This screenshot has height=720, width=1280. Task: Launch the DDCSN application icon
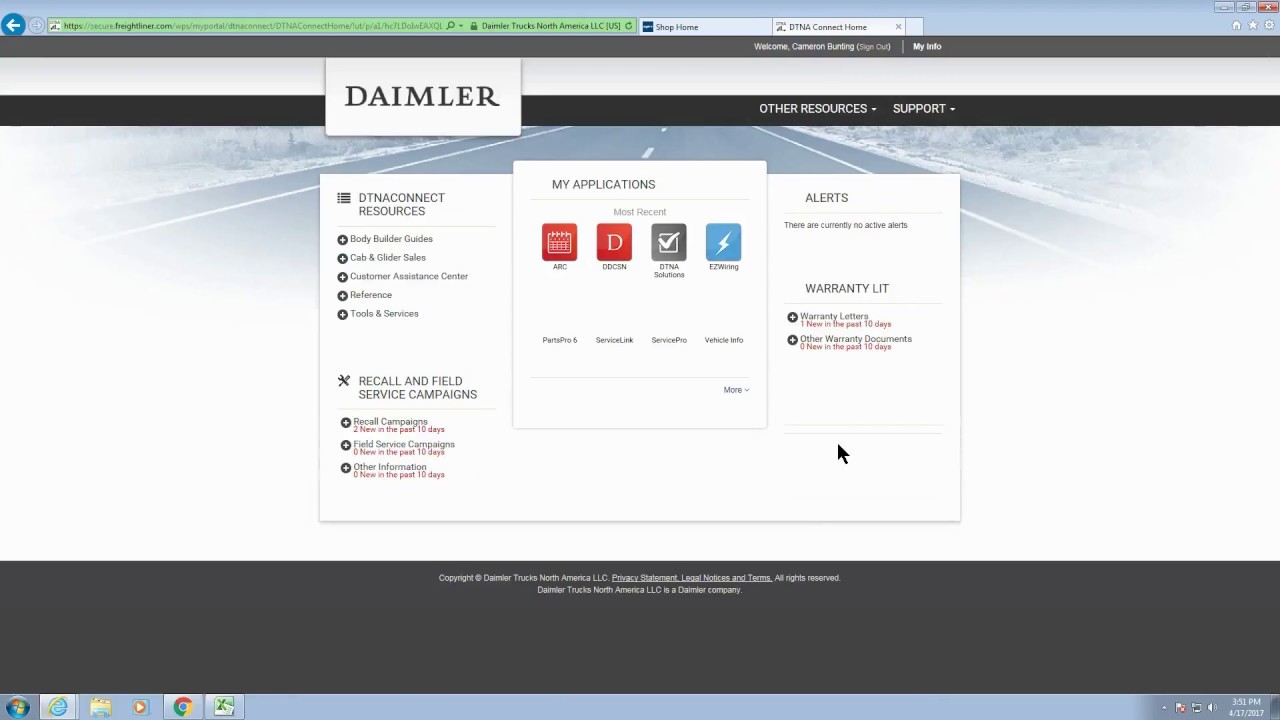point(614,242)
